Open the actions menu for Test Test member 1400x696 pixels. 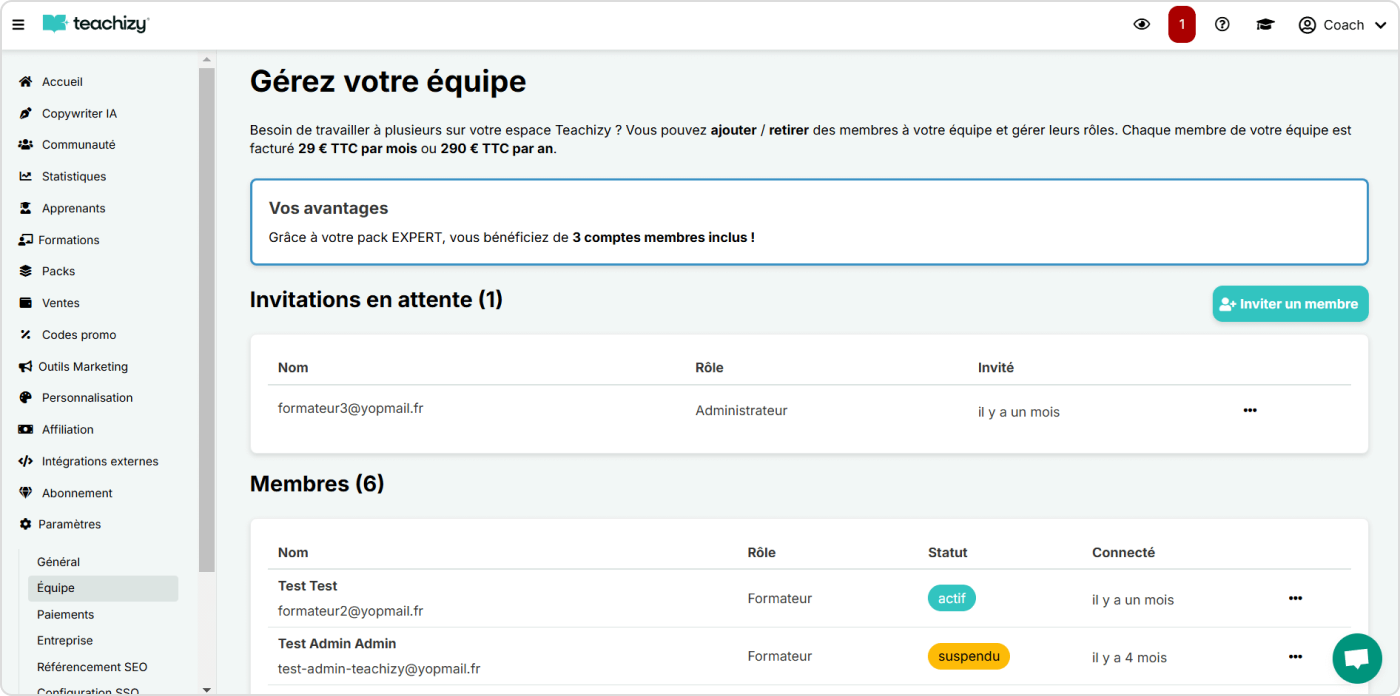1295,597
